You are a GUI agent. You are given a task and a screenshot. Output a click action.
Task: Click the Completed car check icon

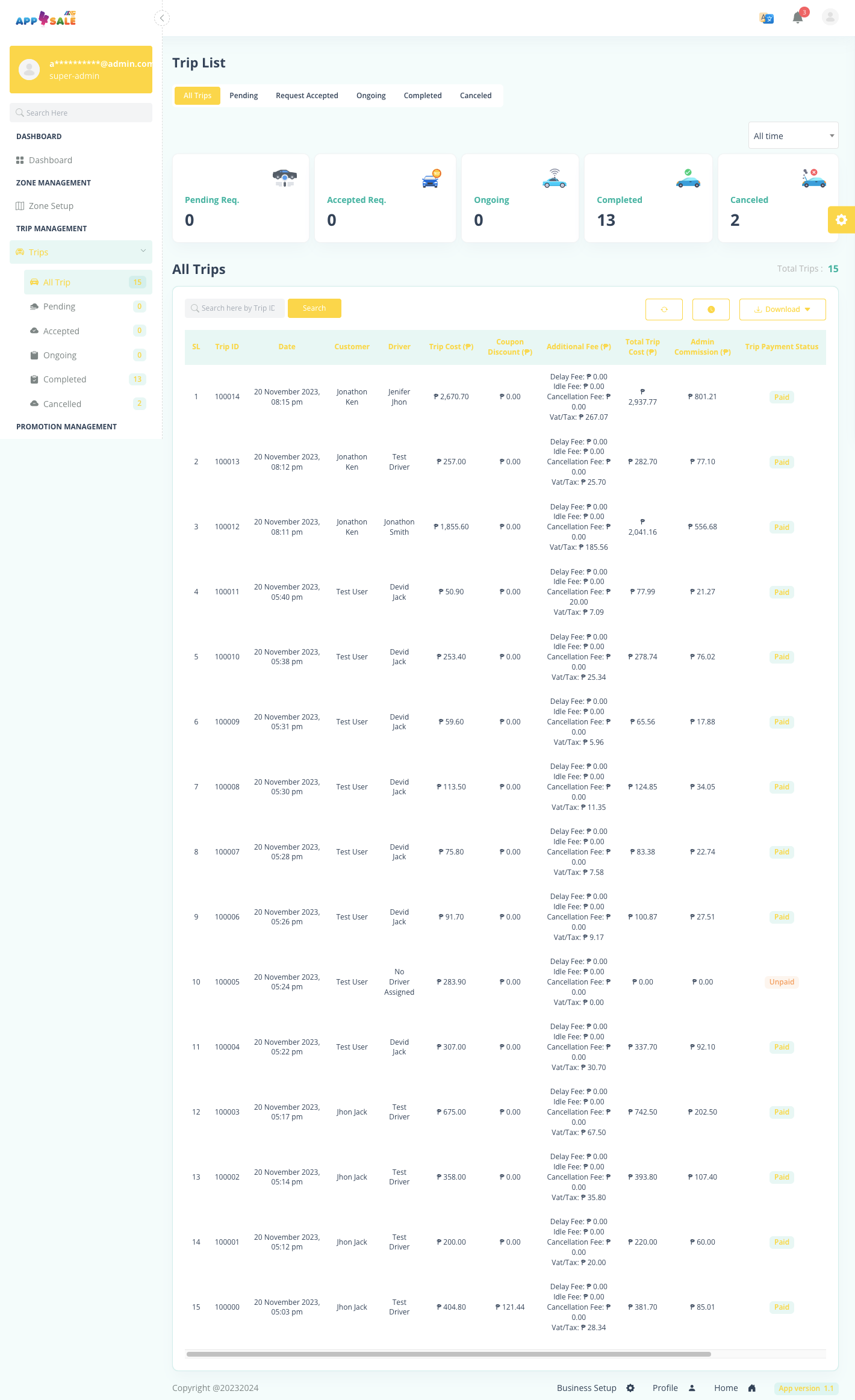click(688, 178)
